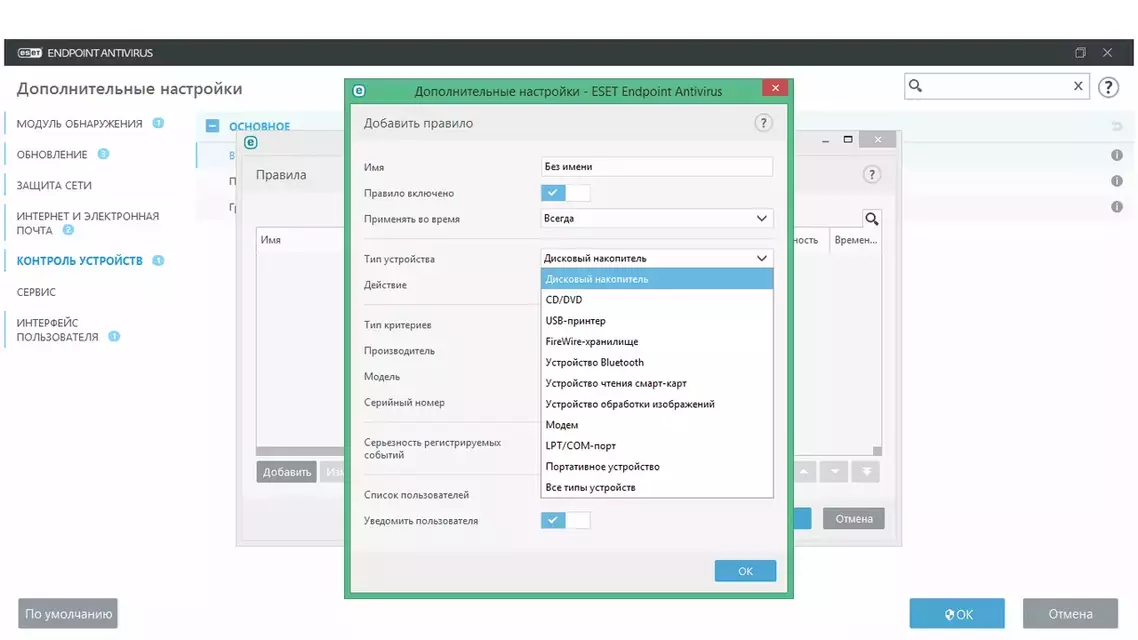Choose FireWire-хранилище option
The height and width of the screenshot is (640, 1138).
tap(657, 341)
